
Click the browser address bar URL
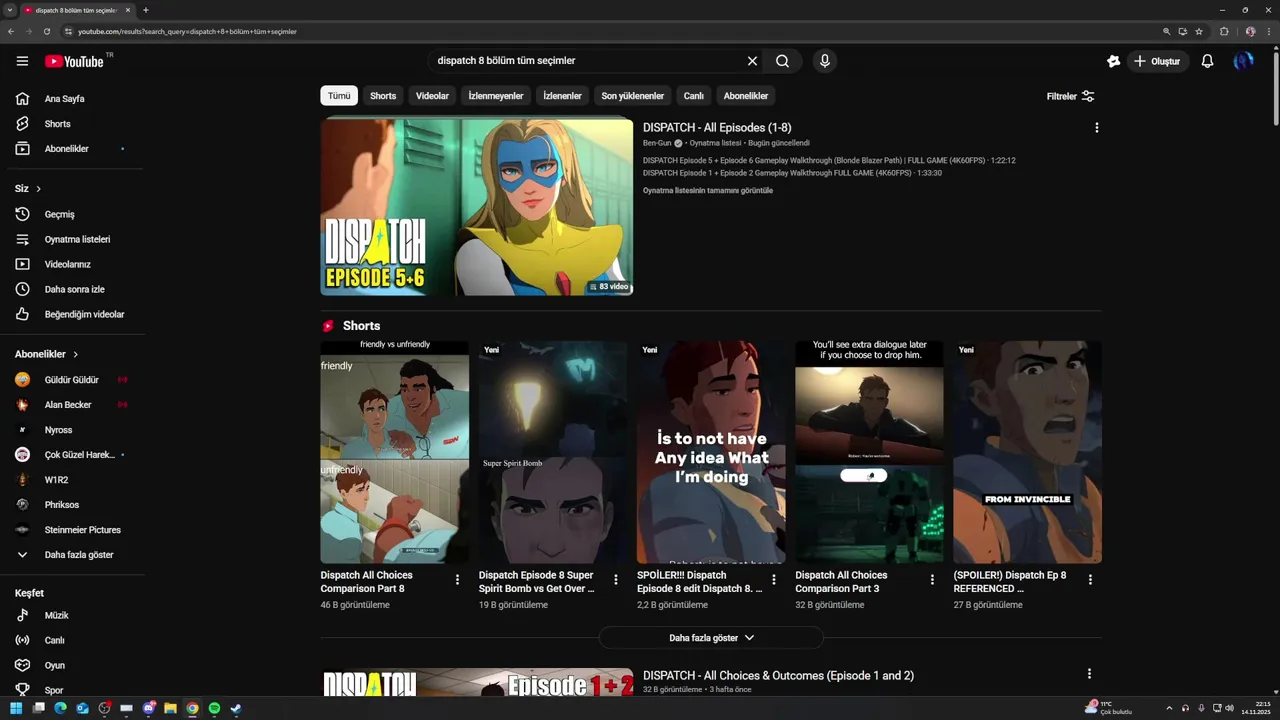coord(187,31)
